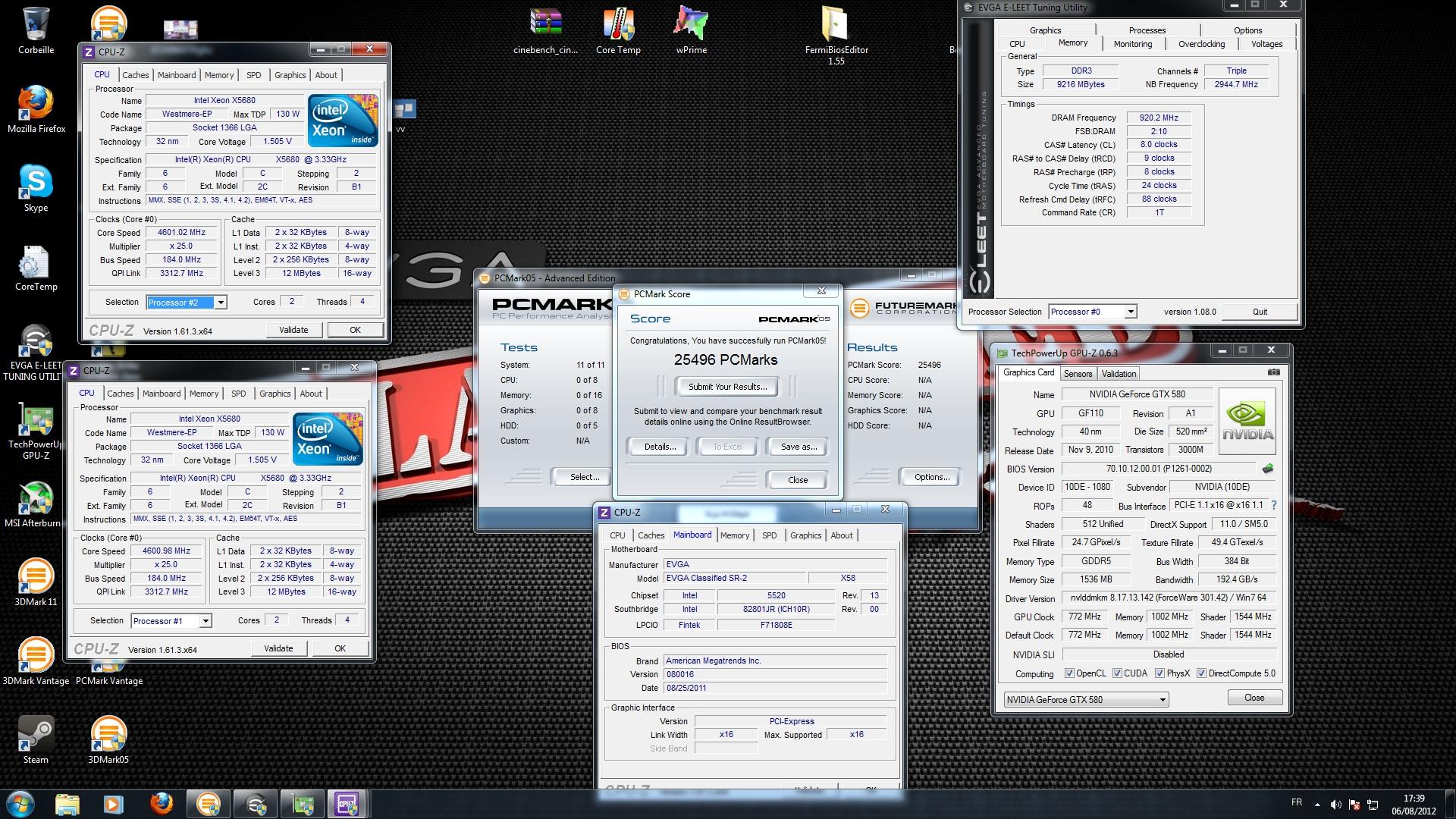Open the 3DMark Vantage desktop shortcut
The height and width of the screenshot is (819, 1456).
36,662
